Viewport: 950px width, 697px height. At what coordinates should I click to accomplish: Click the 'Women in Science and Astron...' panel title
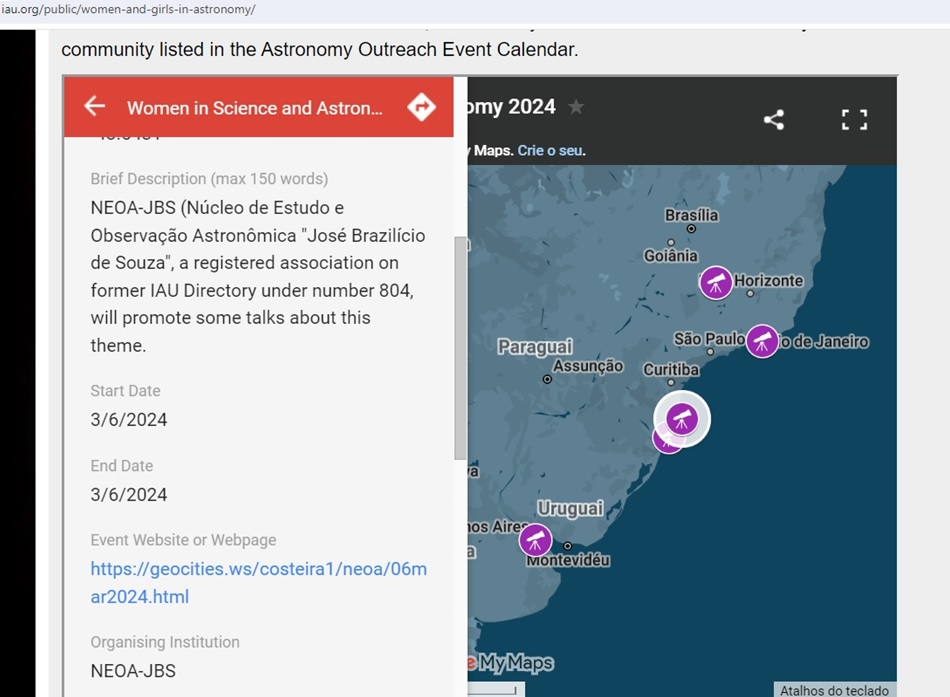[254, 108]
